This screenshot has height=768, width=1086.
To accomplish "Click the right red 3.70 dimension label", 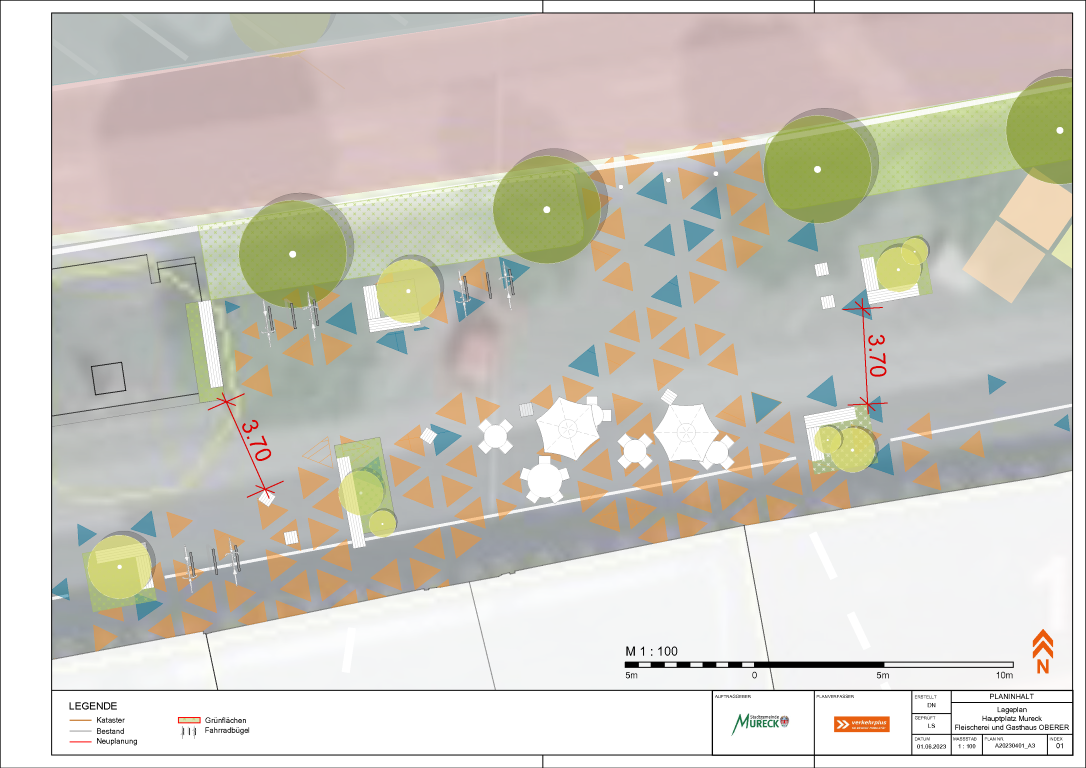I will click(876, 354).
